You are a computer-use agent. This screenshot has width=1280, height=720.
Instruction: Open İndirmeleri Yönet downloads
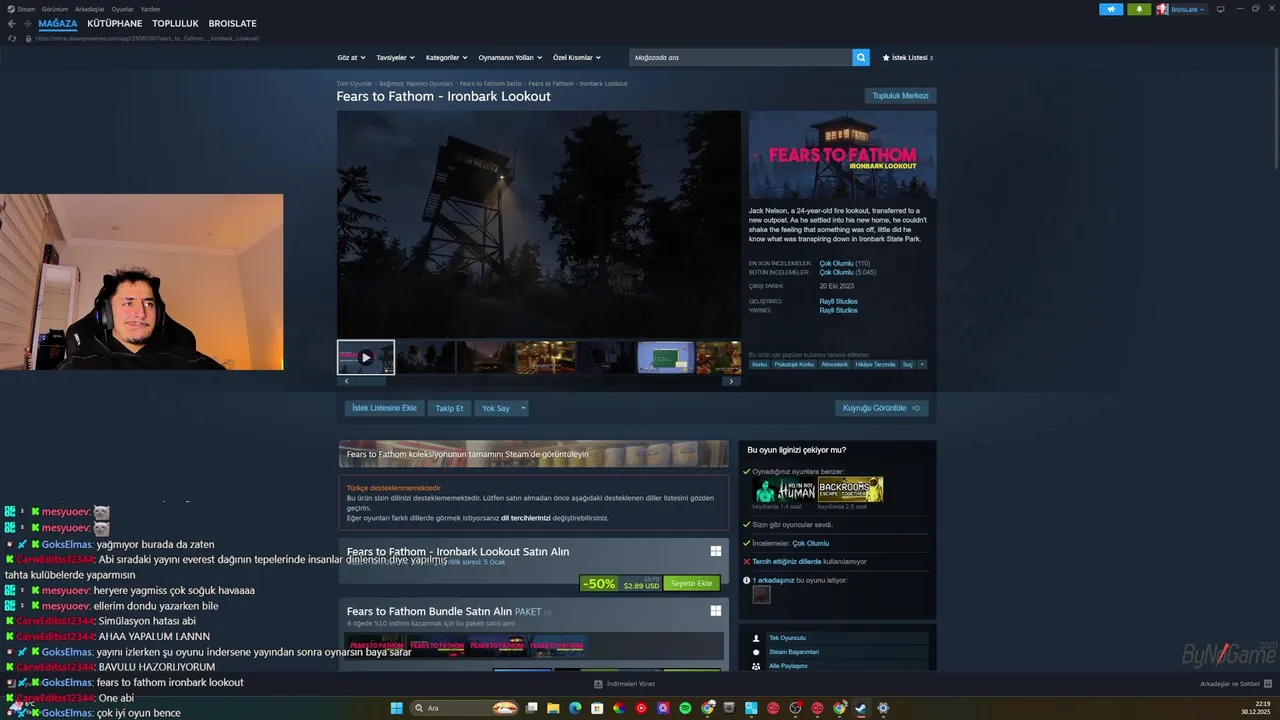625,684
